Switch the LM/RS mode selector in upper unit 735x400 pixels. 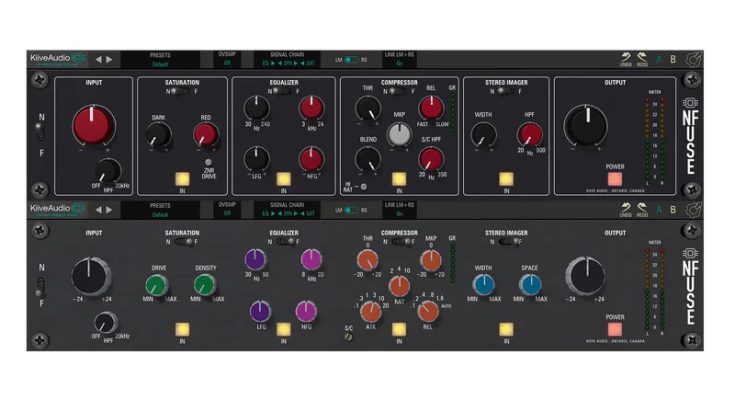[350, 59]
